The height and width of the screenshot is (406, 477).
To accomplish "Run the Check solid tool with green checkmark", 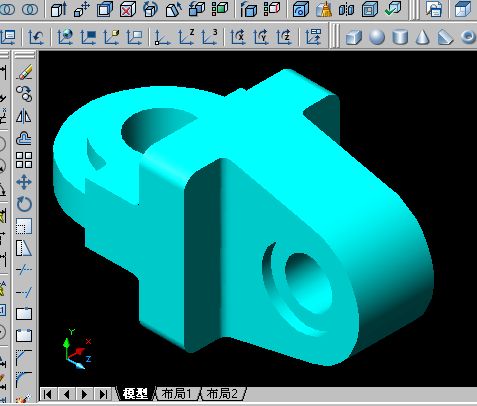I will (393, 9).
